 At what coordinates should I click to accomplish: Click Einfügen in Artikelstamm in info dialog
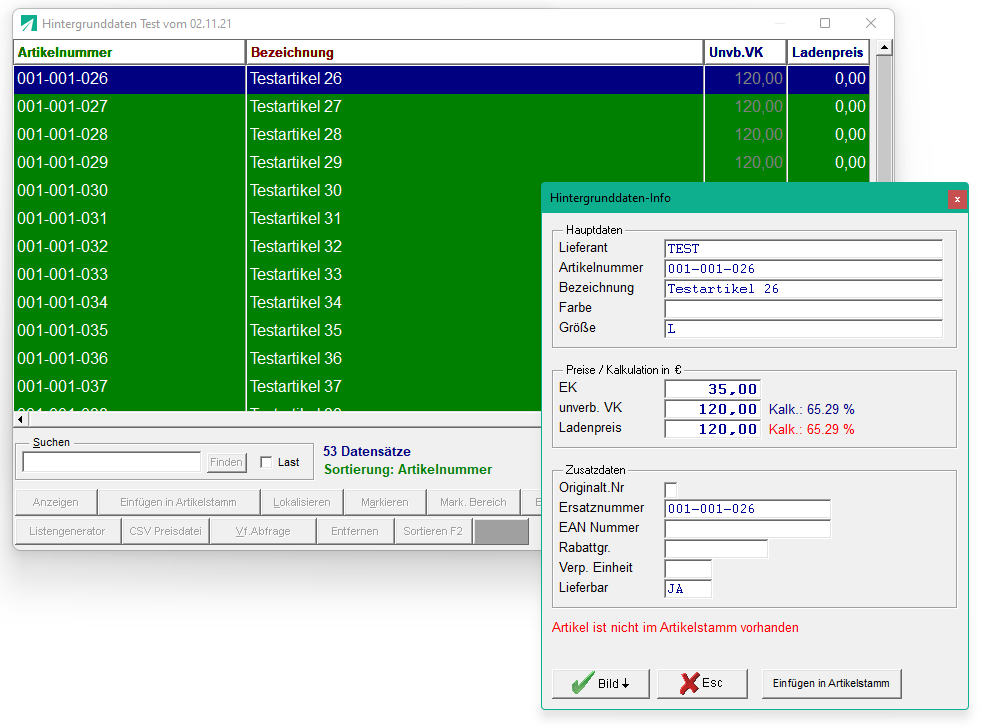pos(832,683)
